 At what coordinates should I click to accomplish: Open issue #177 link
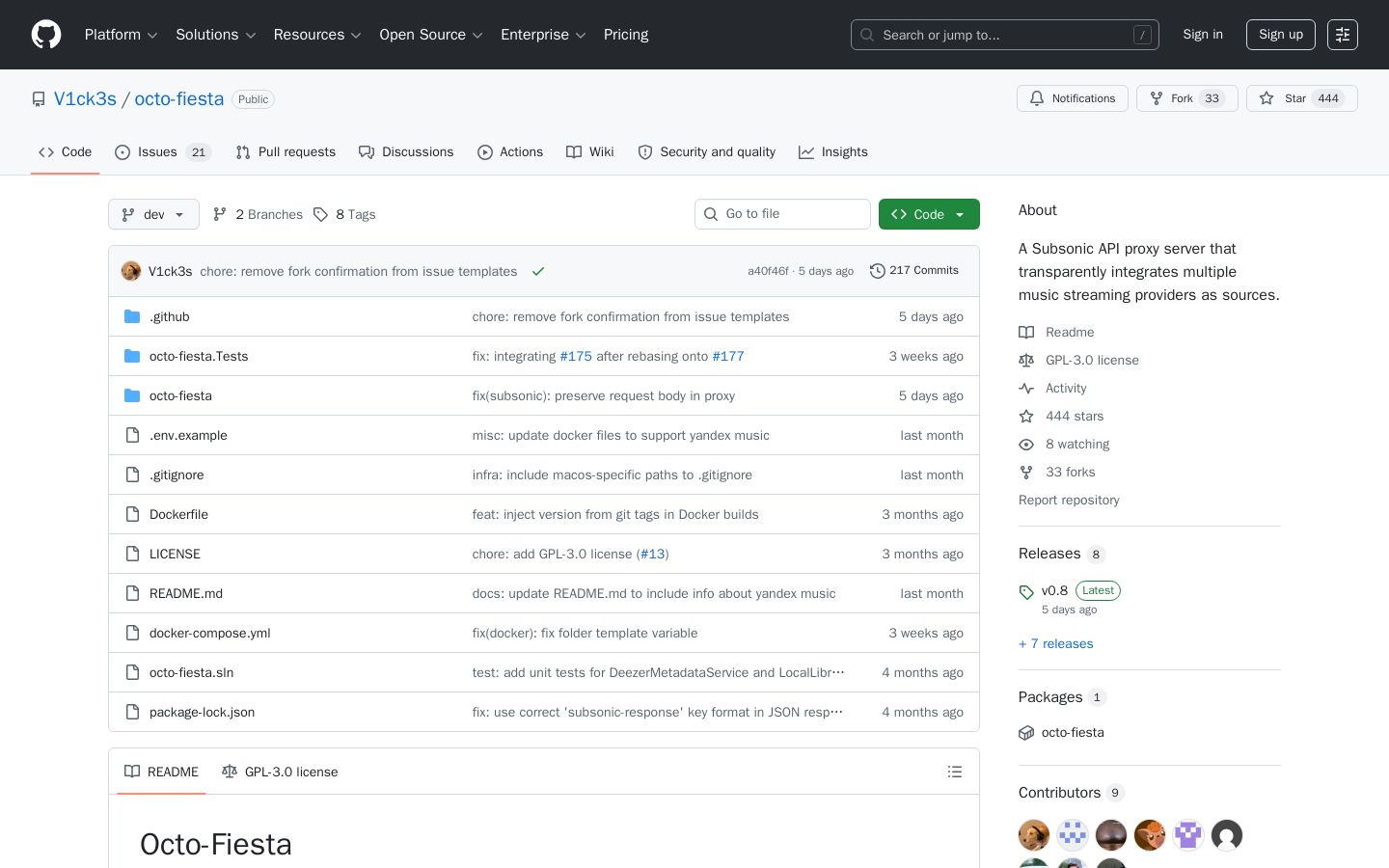(728, 356)
